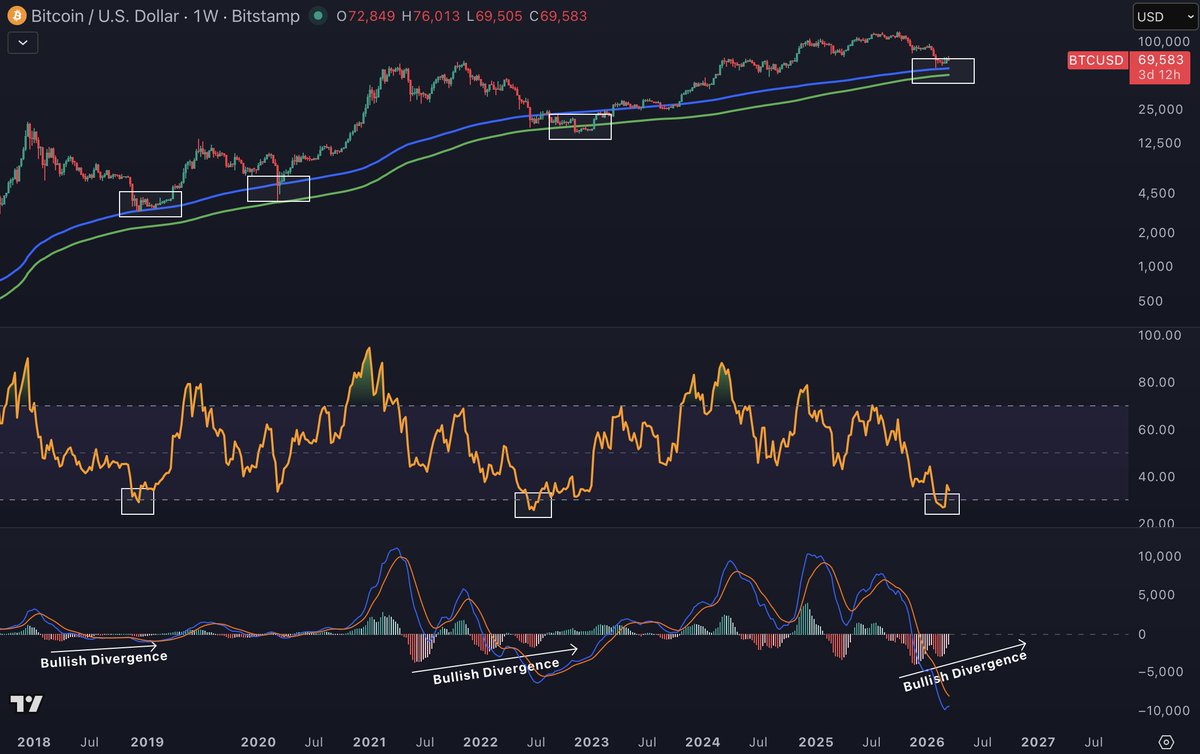
Task: Click 2021 on the time axis
Action: point(370,742)
